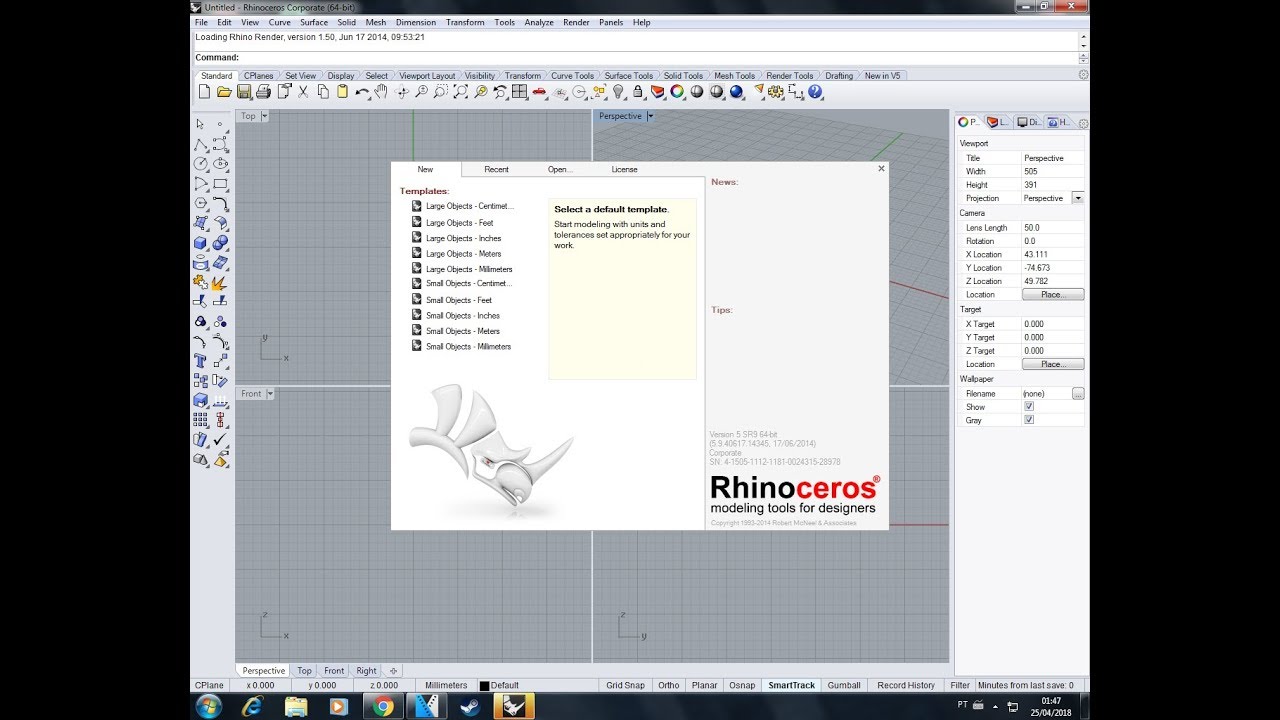Click the four-viewport layout icon
This screenshot has height=720, width=1280.
[519, 92]
